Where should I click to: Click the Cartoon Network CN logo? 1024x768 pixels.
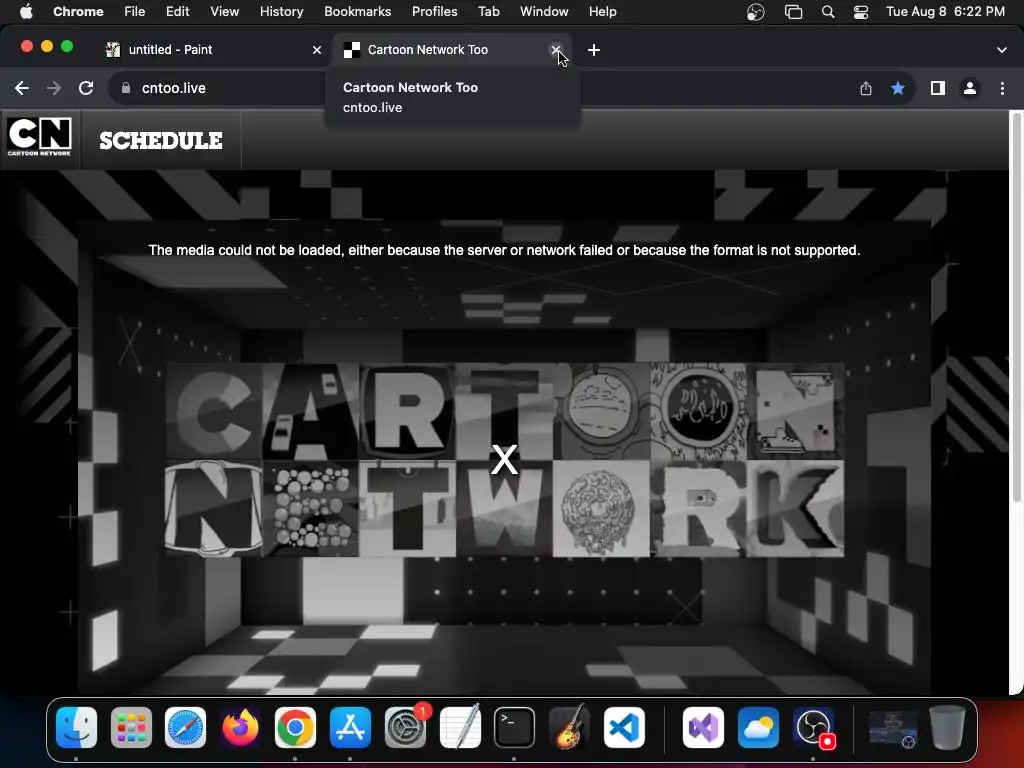[x=40, y=138]
